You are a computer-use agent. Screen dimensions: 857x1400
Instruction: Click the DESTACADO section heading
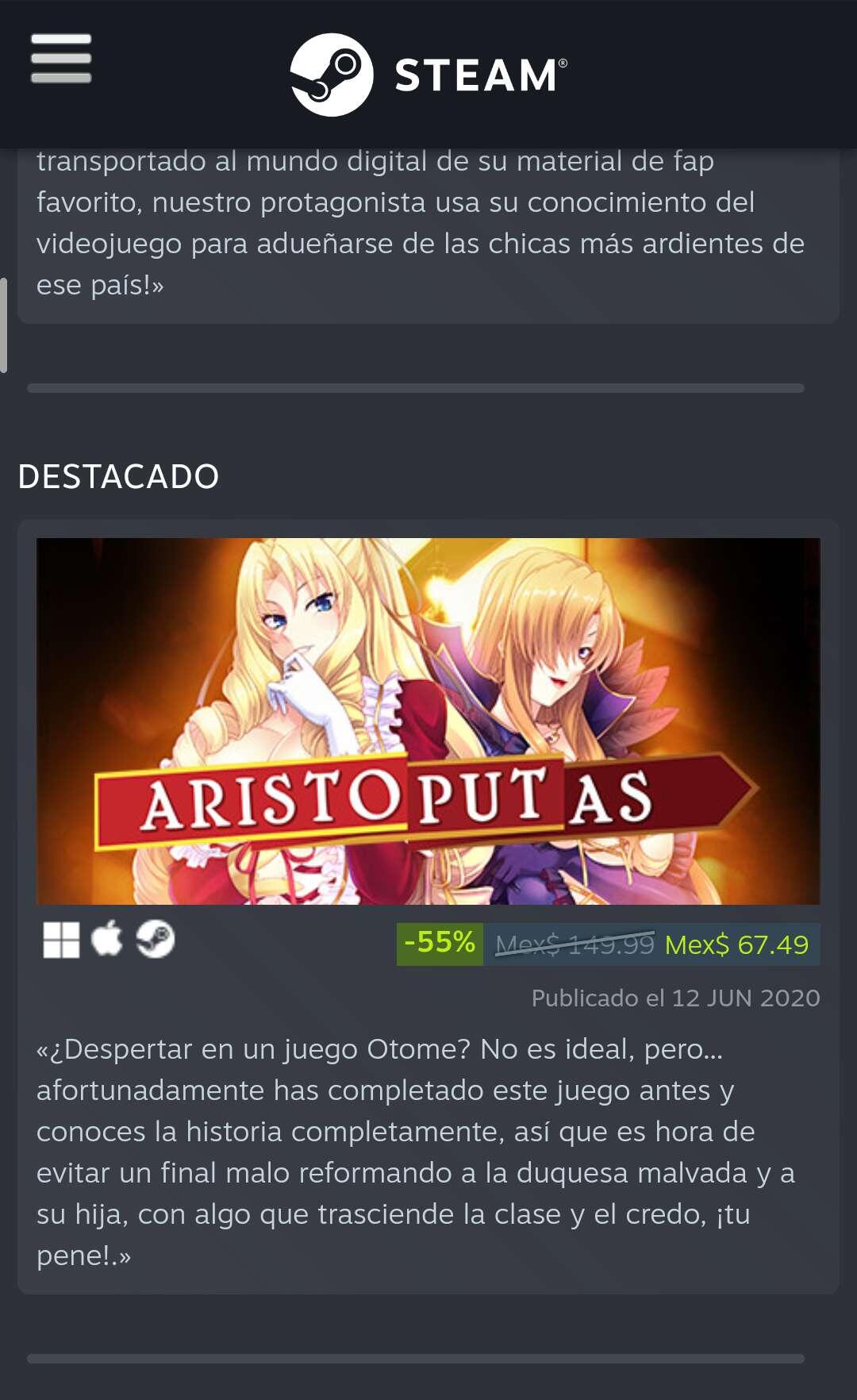[x=118, y=476]
